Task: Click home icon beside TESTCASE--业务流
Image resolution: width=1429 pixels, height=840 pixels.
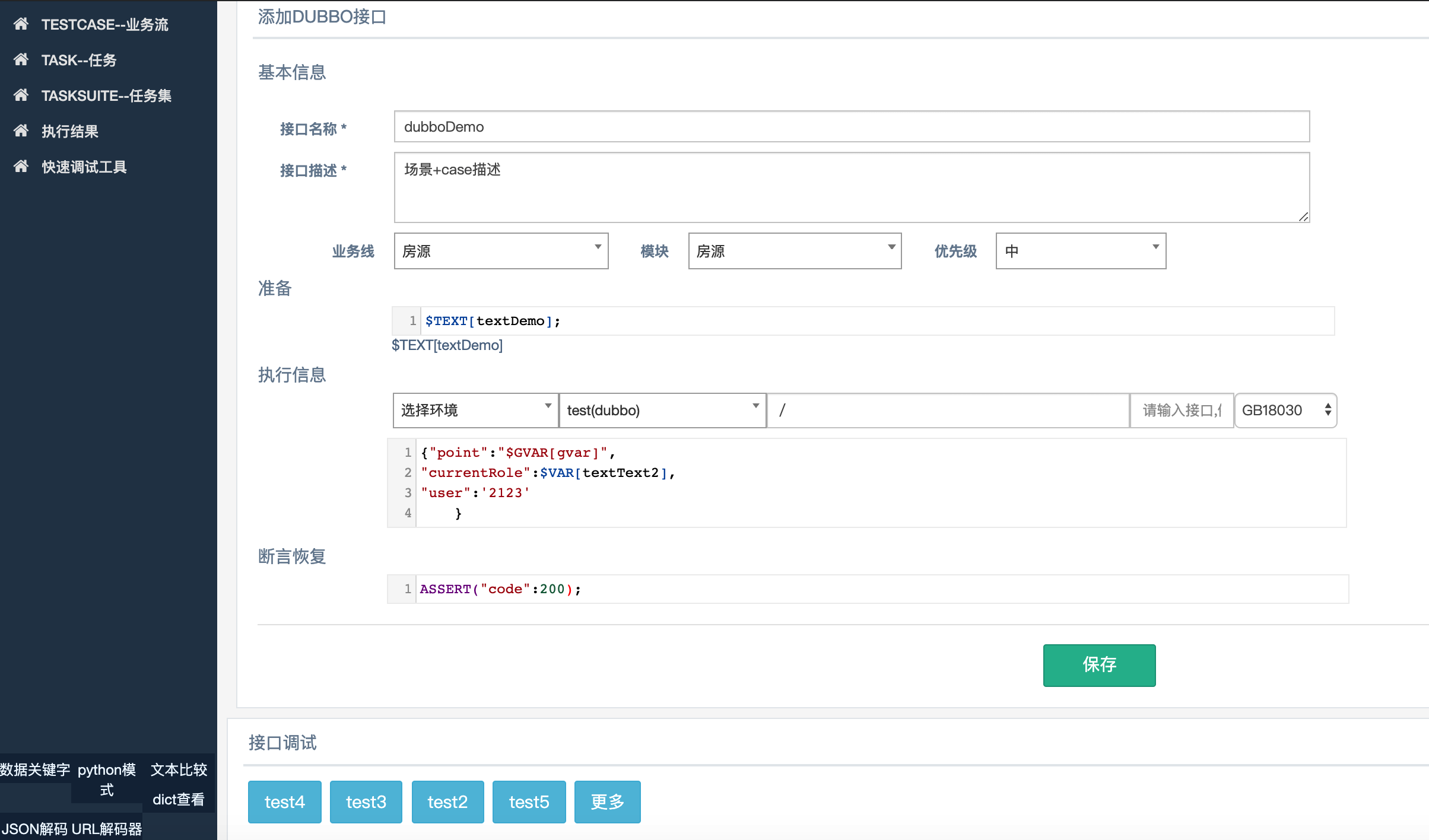Action: 21,24
